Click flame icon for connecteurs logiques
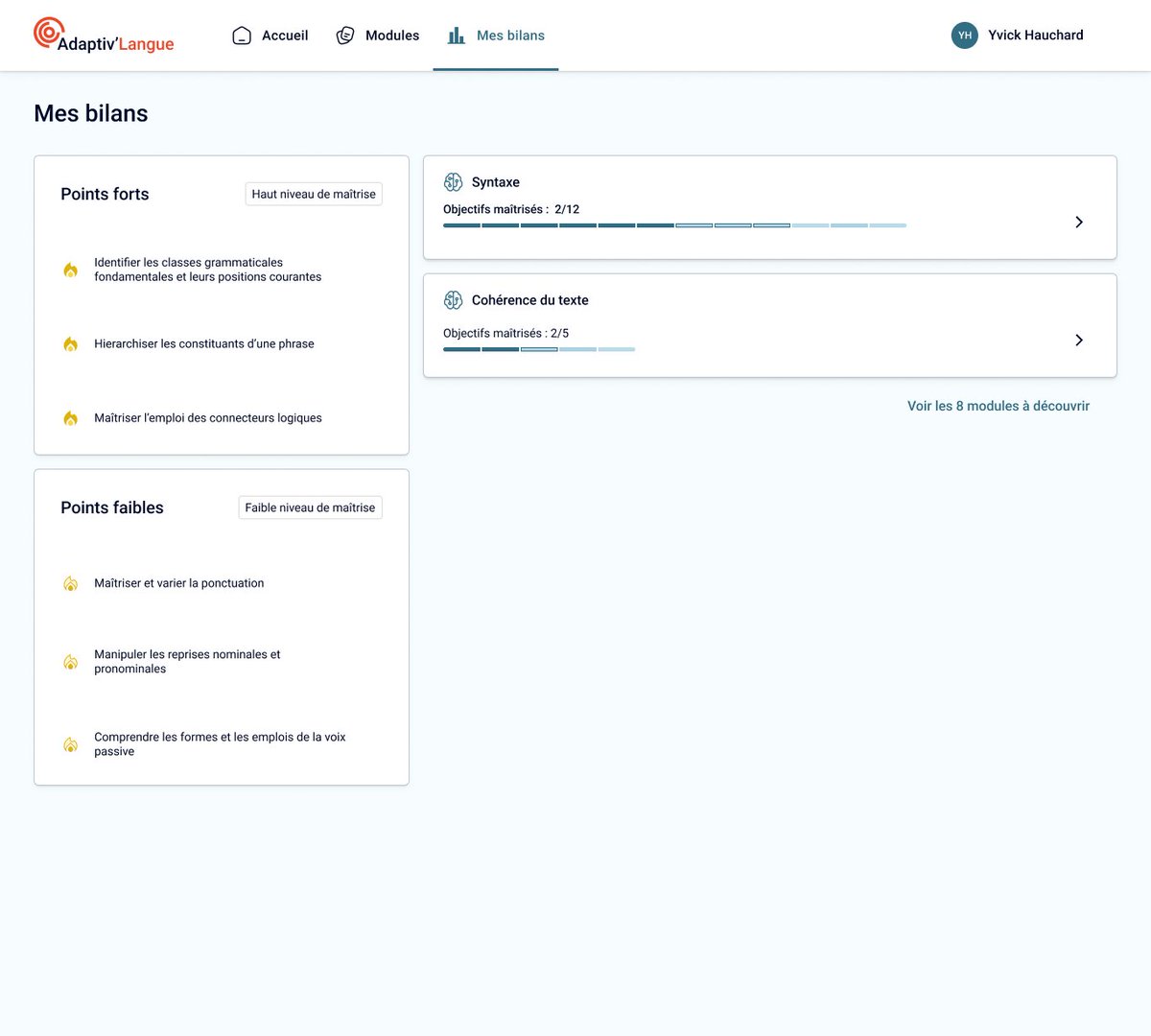1151x1036 pixels. [x=70, y=418]
